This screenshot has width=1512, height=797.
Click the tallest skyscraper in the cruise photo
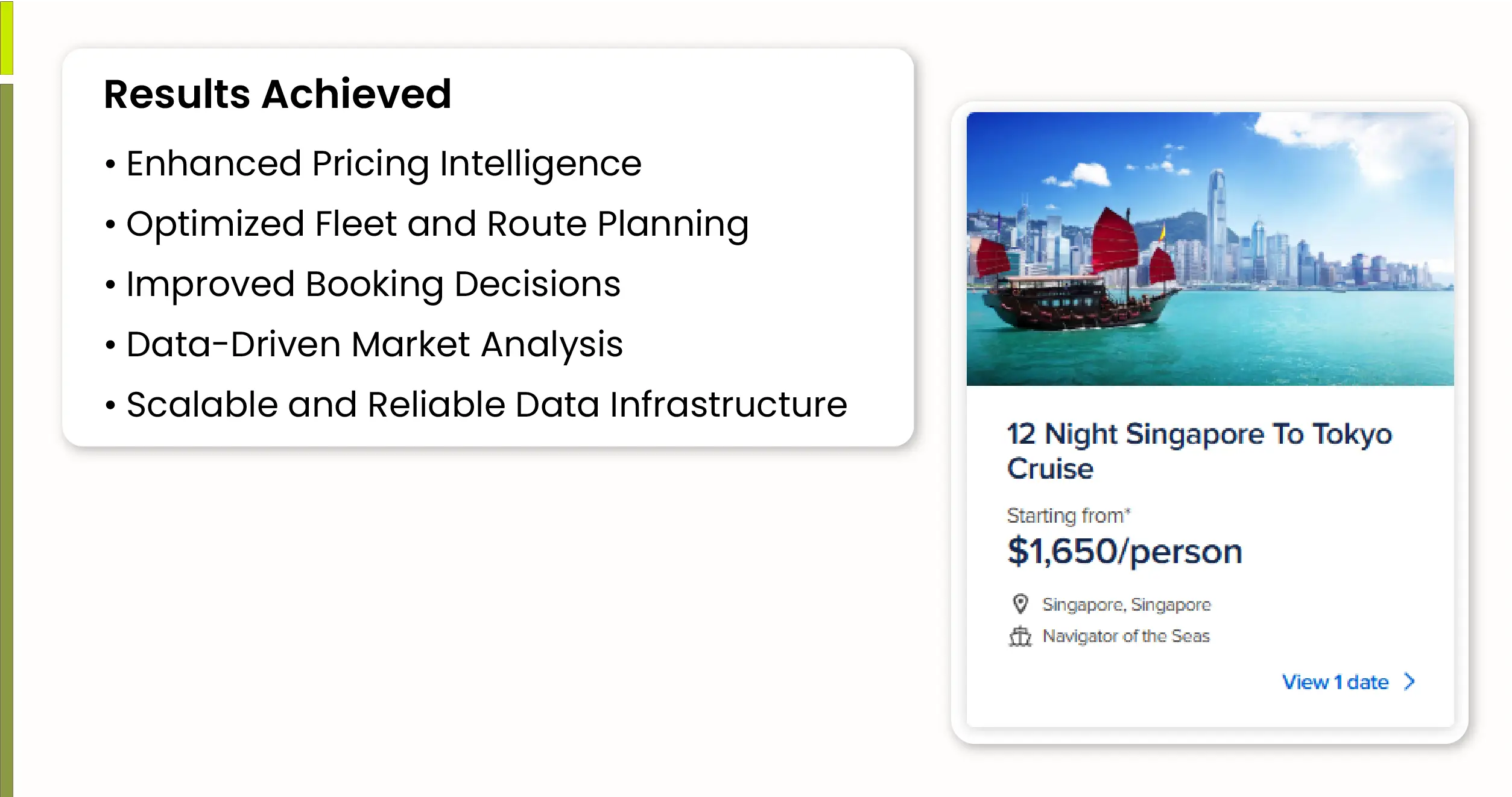click(1217, 223)
